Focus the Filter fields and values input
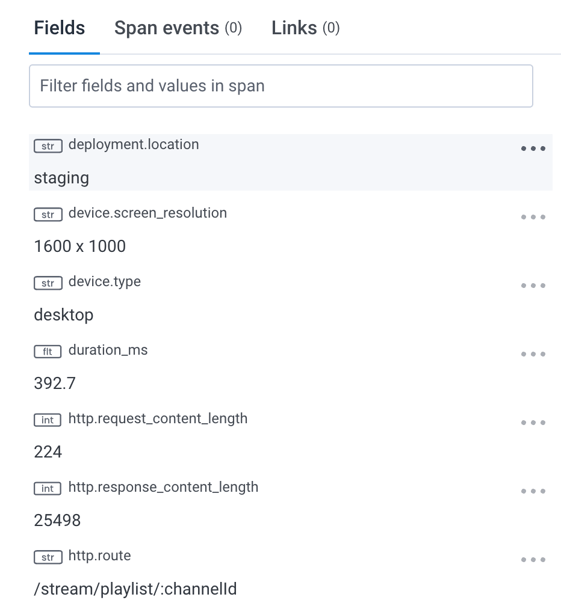Image resolution: width=561 pixels, height=612 pixels. point(281,86)
